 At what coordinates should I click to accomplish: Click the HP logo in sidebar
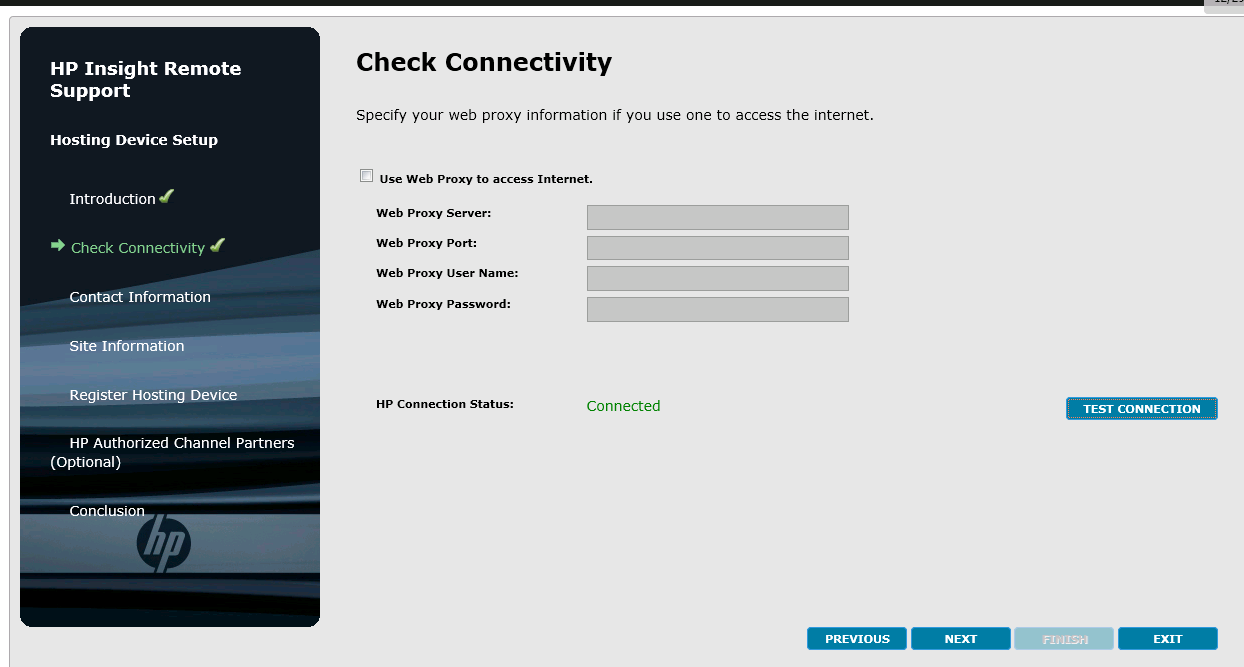(163, 544)
